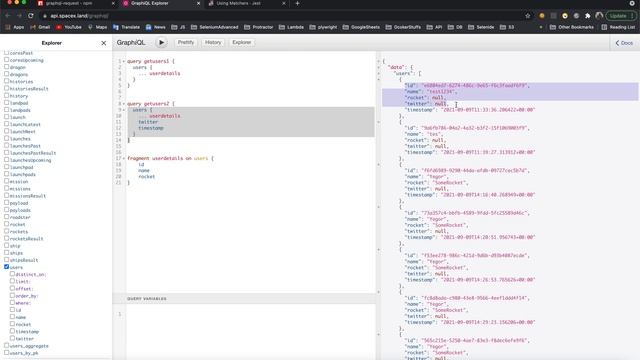Image resolution: width=640 pixels, height=360 pixels.
Task: Open the Extensions puzzle icon
Action: (587, 16)
